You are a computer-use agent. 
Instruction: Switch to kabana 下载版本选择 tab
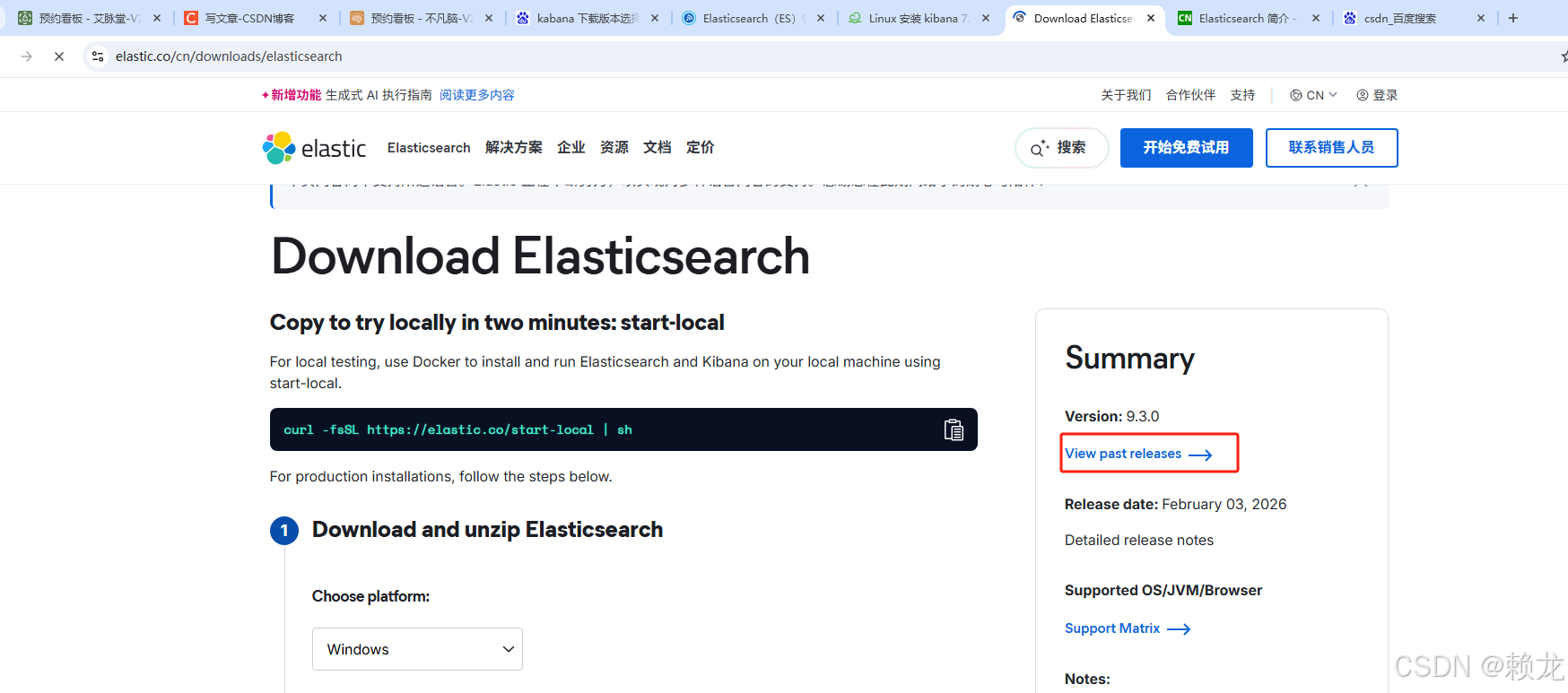(x=588, y=18)
